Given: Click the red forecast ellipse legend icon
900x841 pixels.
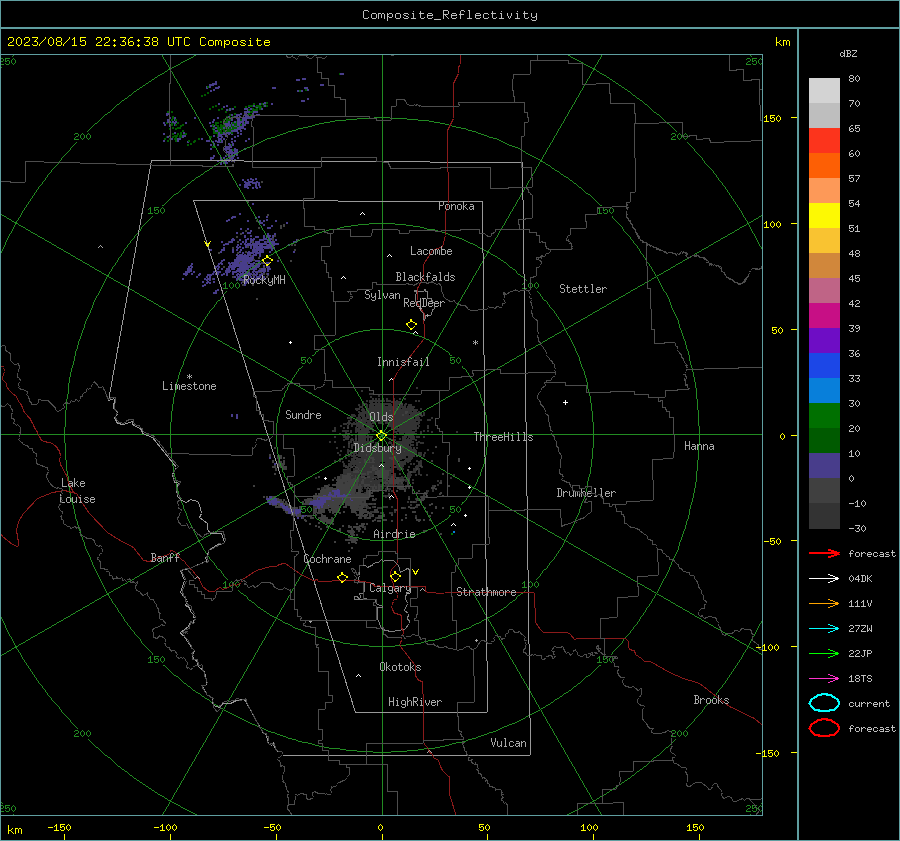Looking at the screenshot, I should pyautogui.click(x=824, y=728).
